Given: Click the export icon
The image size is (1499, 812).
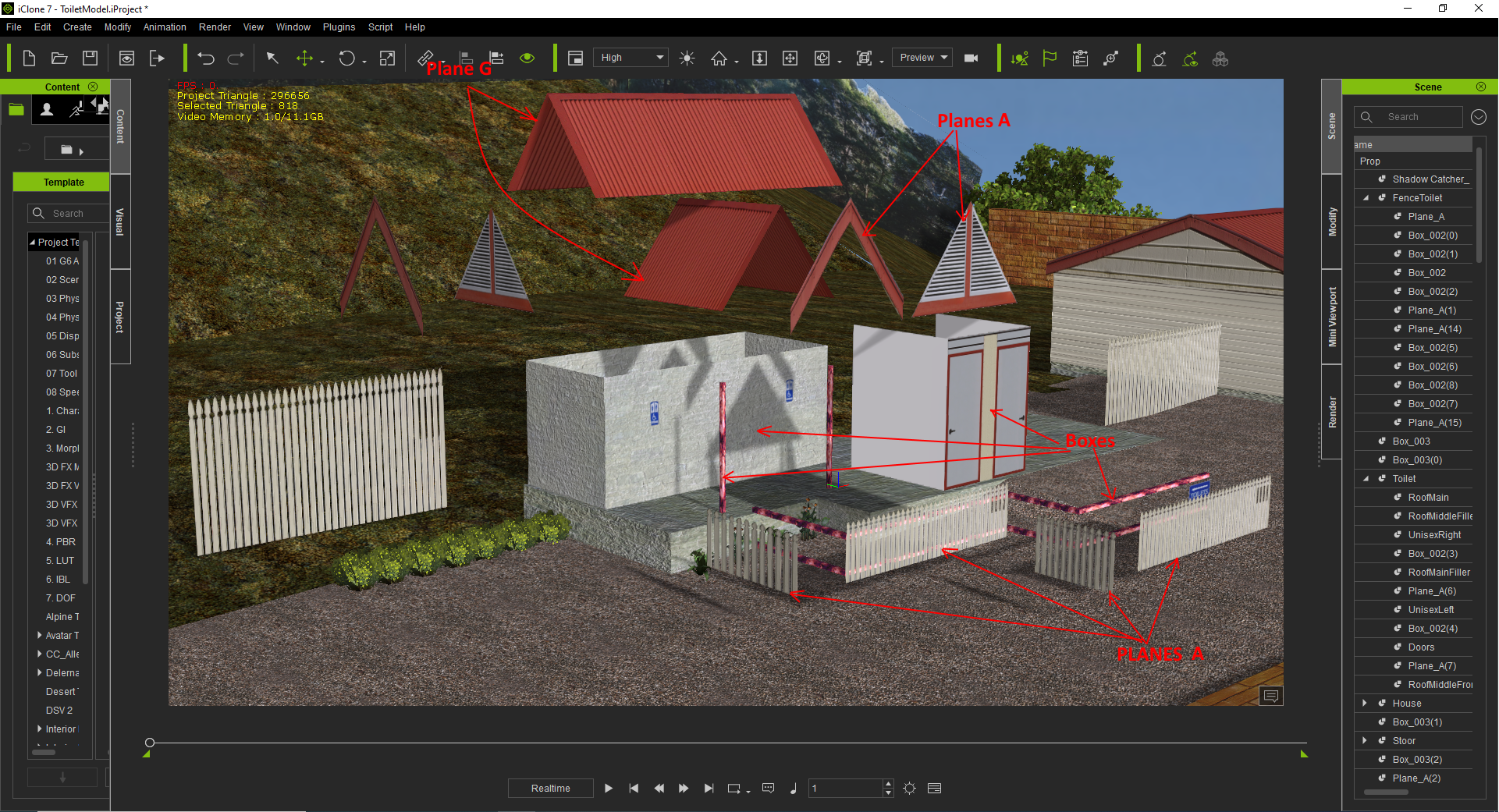Looking at the screenshot, I should click(x=157, y=59).
